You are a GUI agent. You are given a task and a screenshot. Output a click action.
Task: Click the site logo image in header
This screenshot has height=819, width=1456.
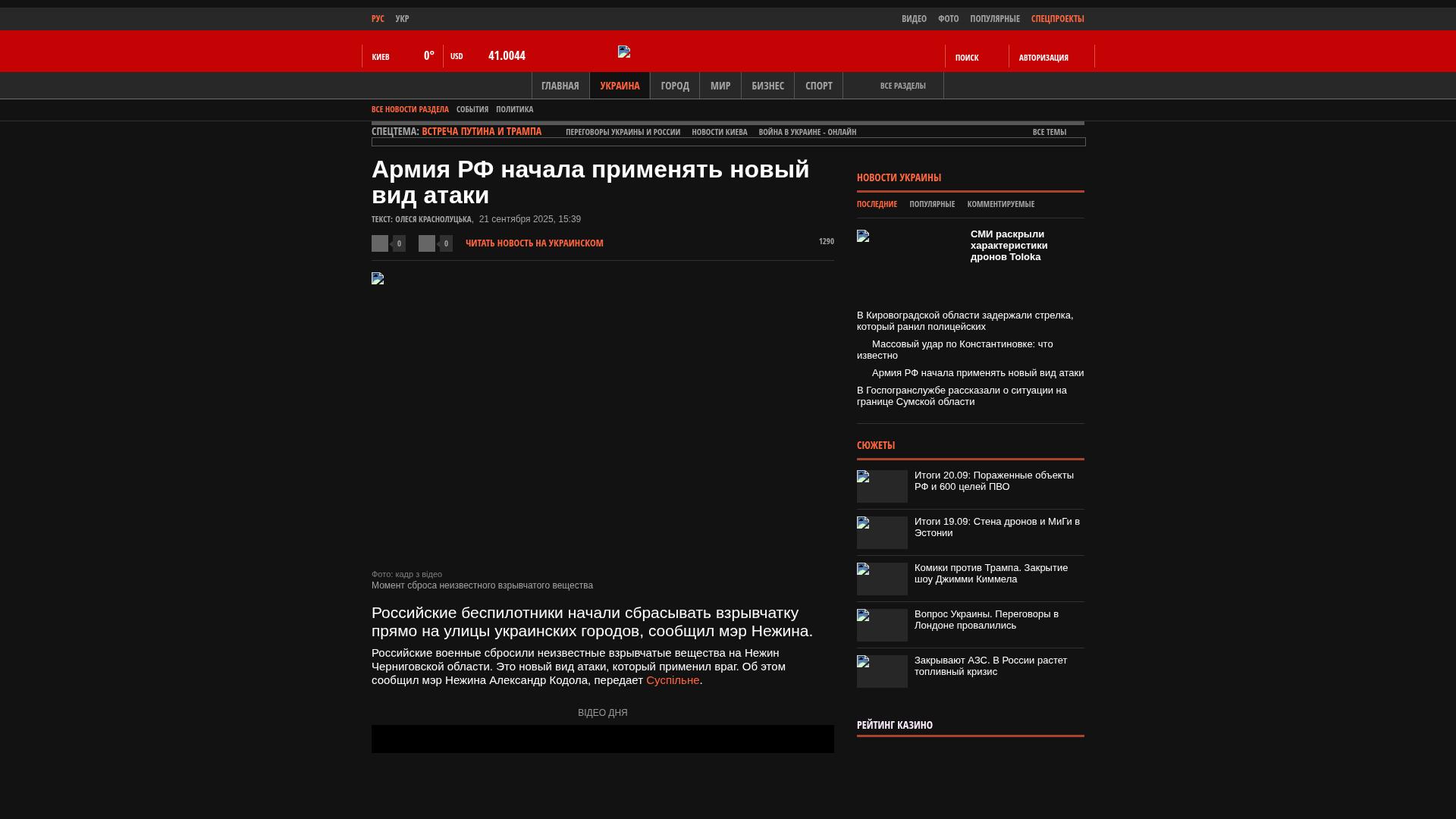[x=624, y=52]
